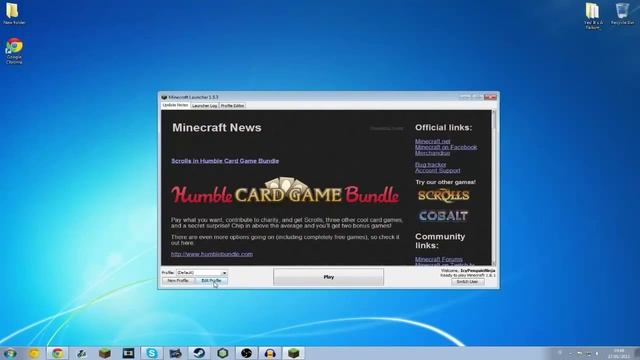Image resolution: width=640 pixels, height=360 pixels.
Task: Switch to the Update Notes tab
Action: click(176, 105)
